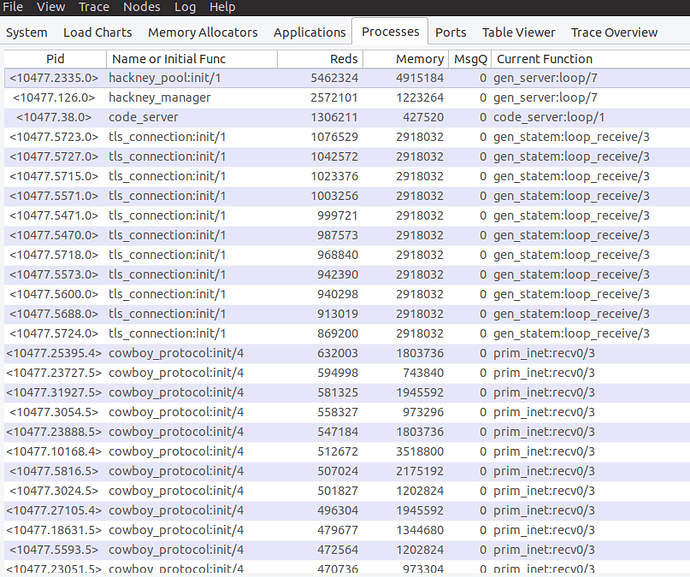Select the code_server process row
Screen dimensions: 690x577
point(347,118)
